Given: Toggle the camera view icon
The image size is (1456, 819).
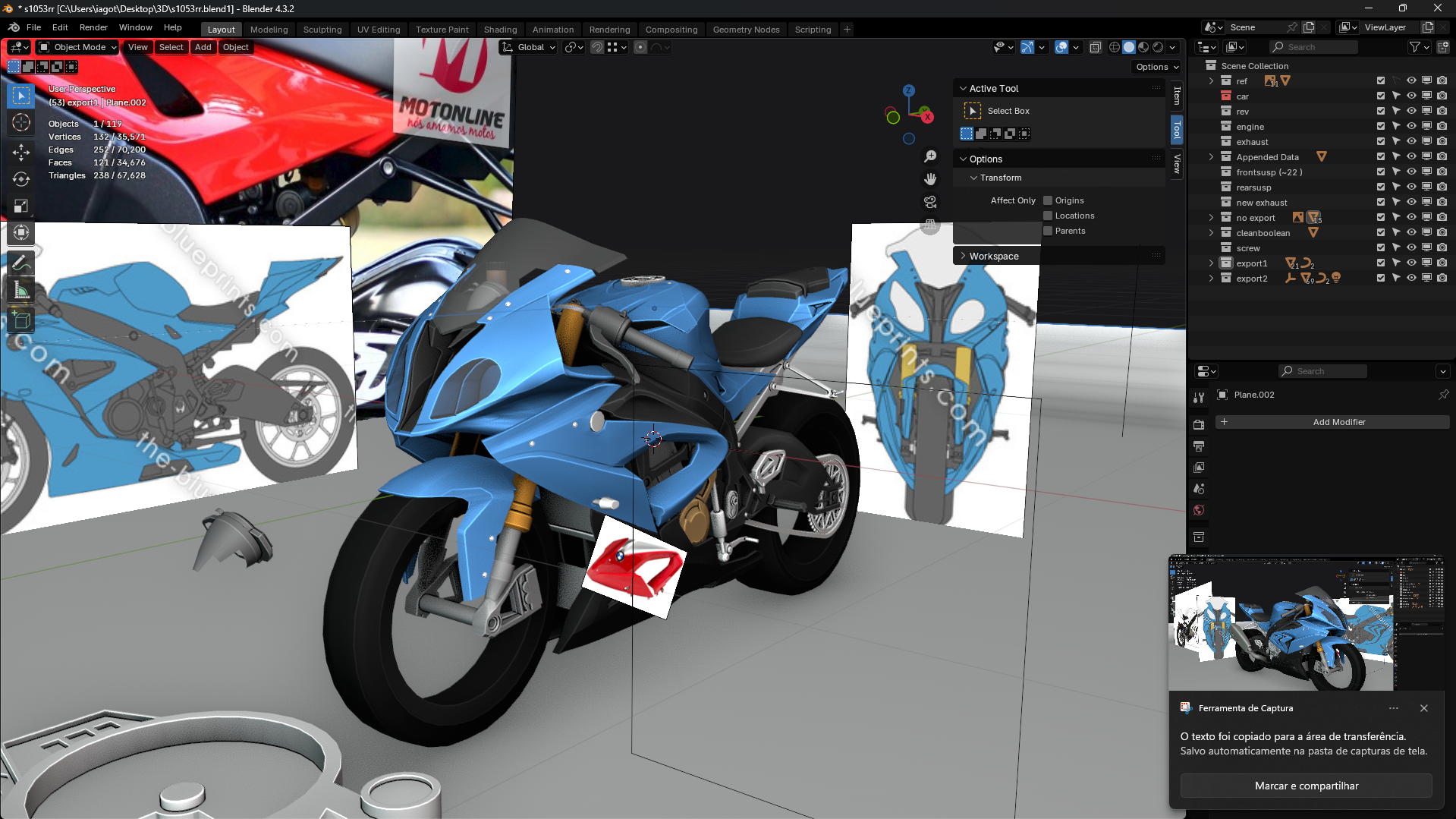Looking at the screenshot, I should pos(930,202).
